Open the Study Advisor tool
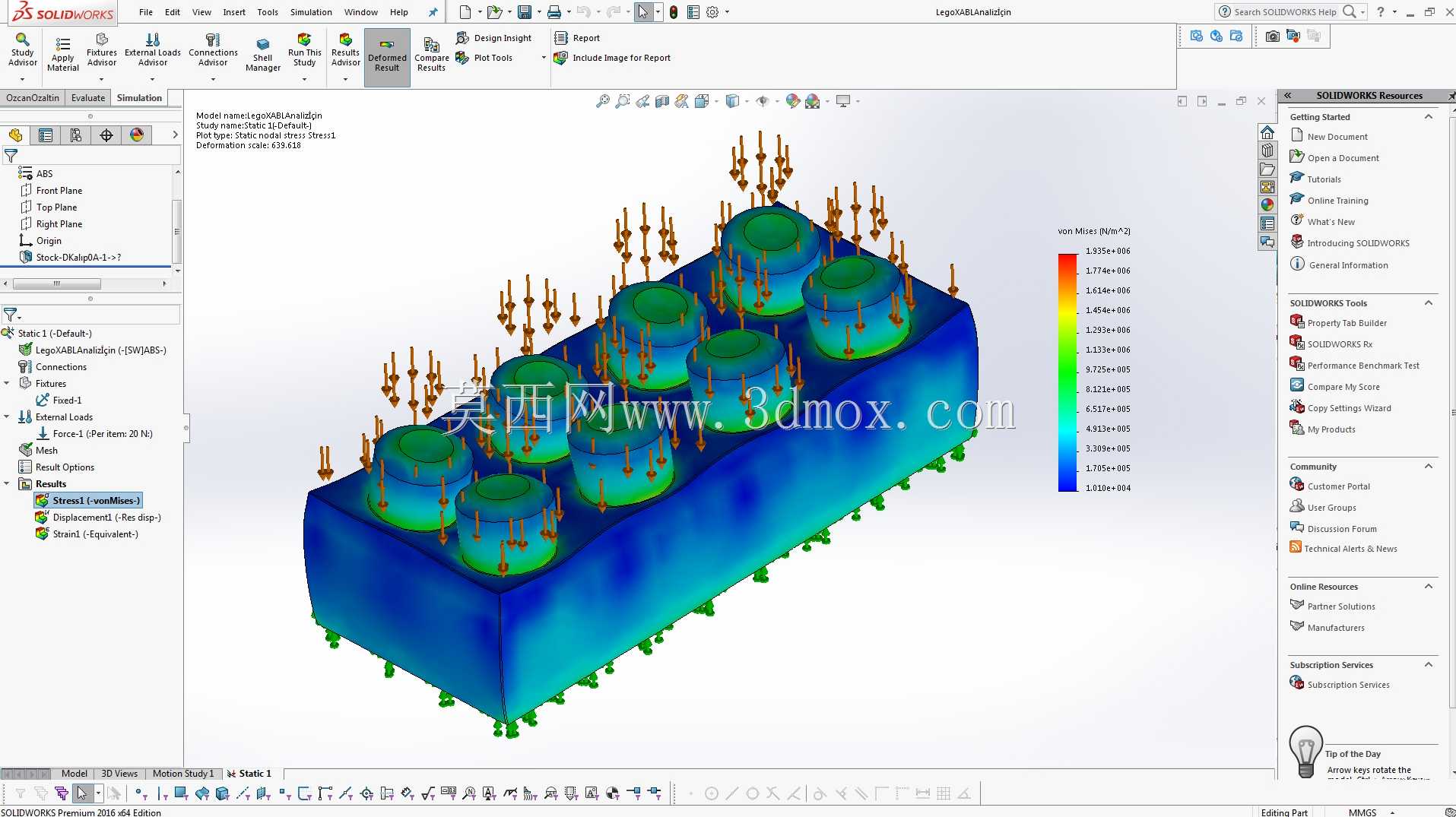This screenshot has width=1456, height=817. (x=23, y=50)
